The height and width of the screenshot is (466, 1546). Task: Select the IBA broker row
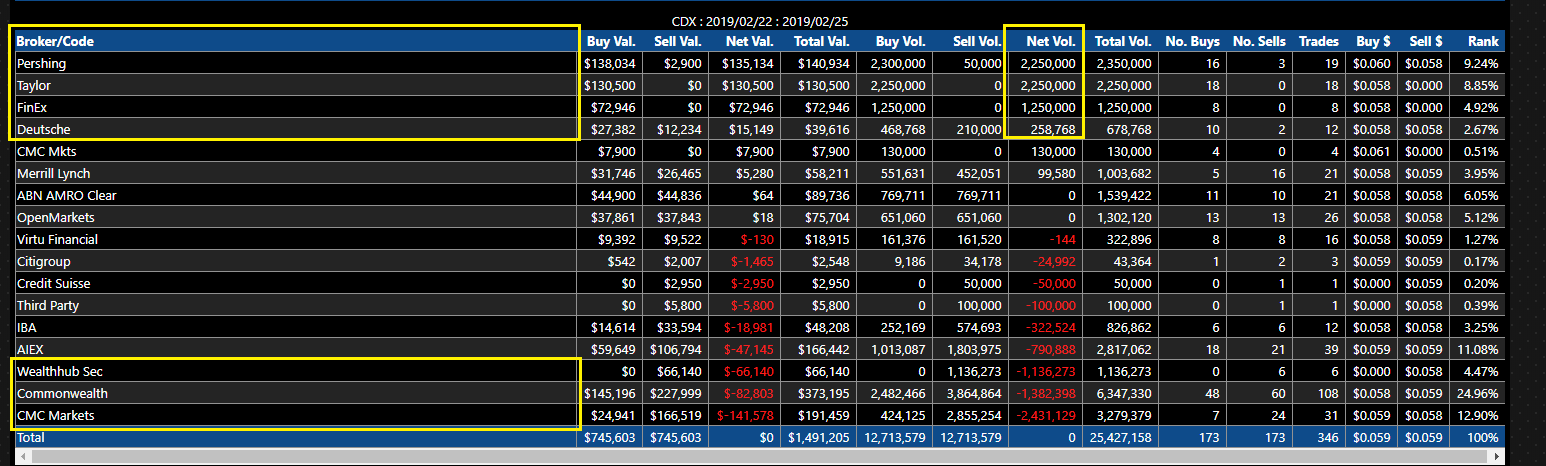758,327
